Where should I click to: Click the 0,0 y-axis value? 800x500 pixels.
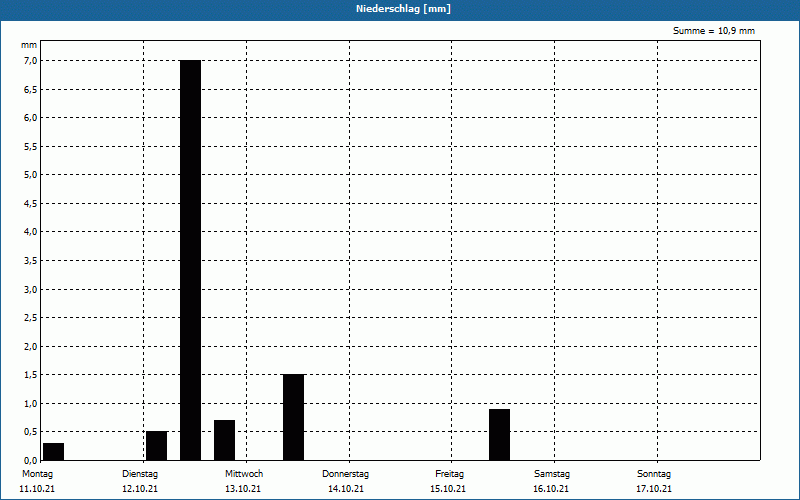point(31,460)
